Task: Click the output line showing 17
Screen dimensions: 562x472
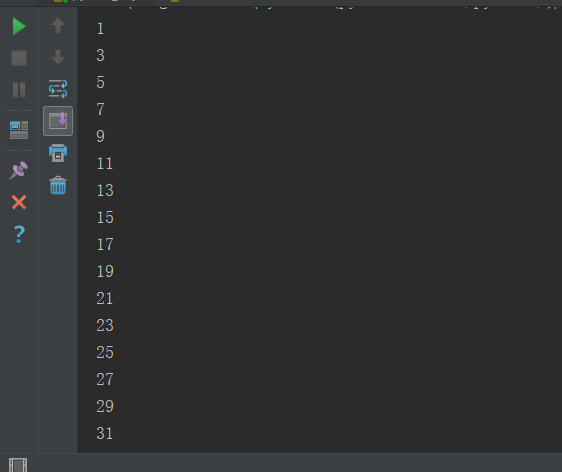Action: [x=105, y=244]
